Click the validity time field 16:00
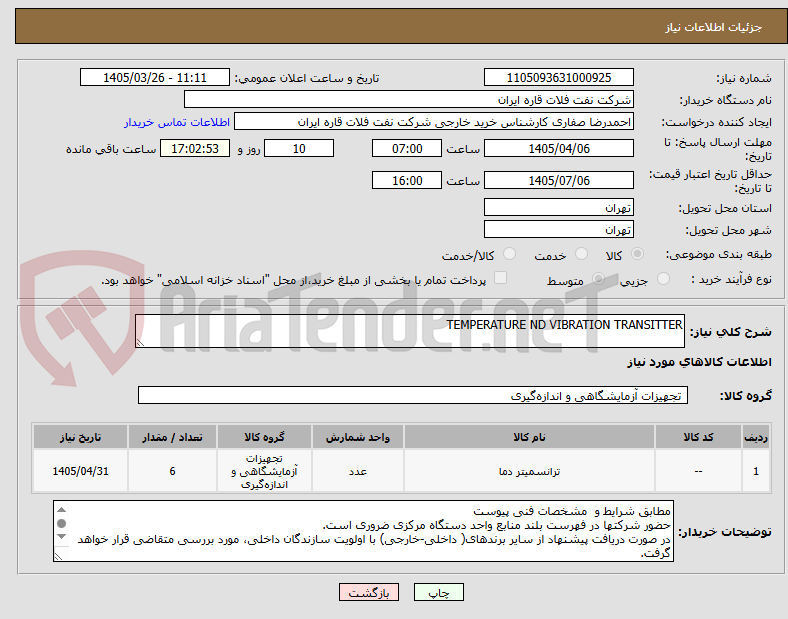Screen dimensions: 788x619 pyautogui.click(x=407, y=180)
